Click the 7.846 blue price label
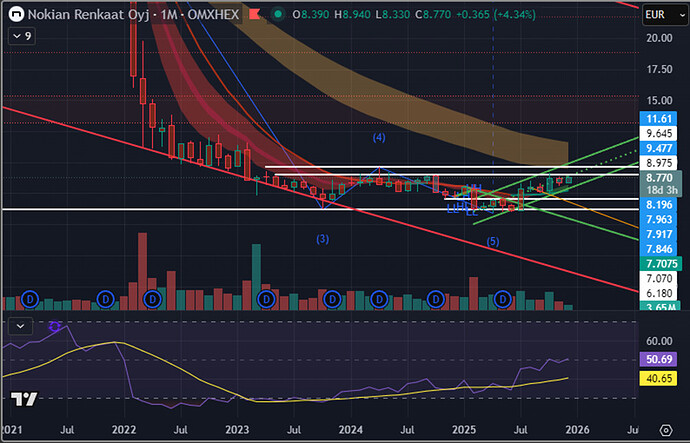690x443 pixels. pyautogui.click(x=659, y=249)
